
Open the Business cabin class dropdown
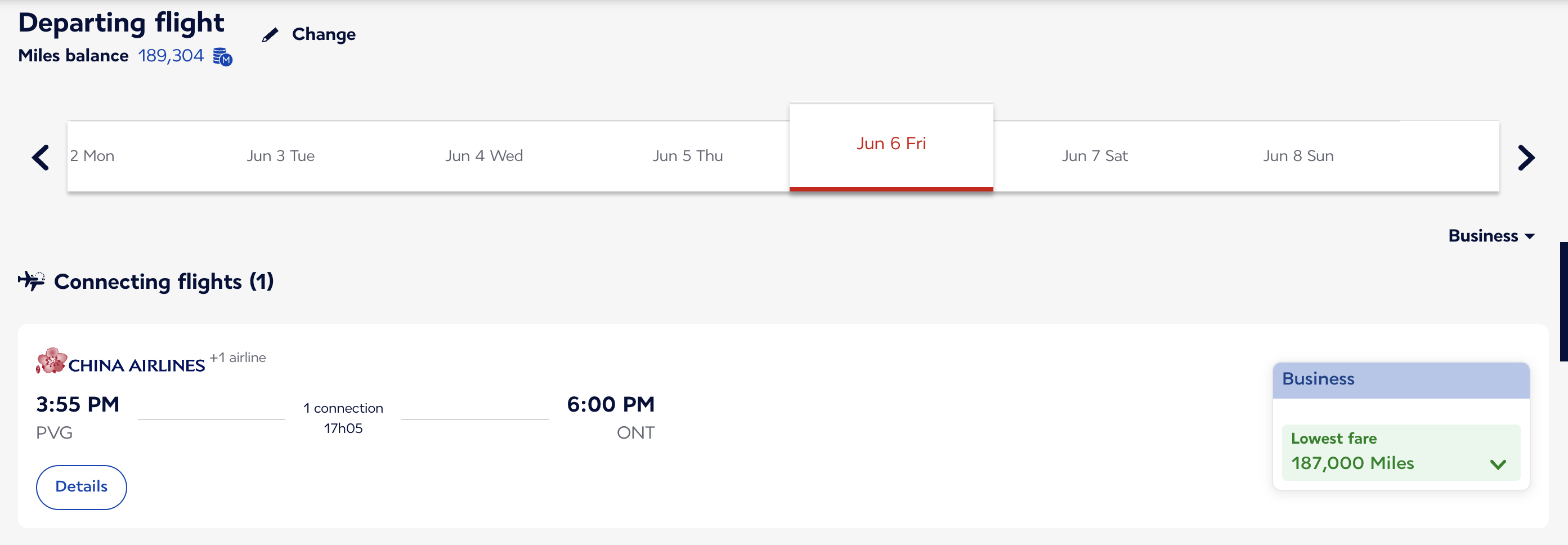1491,236
